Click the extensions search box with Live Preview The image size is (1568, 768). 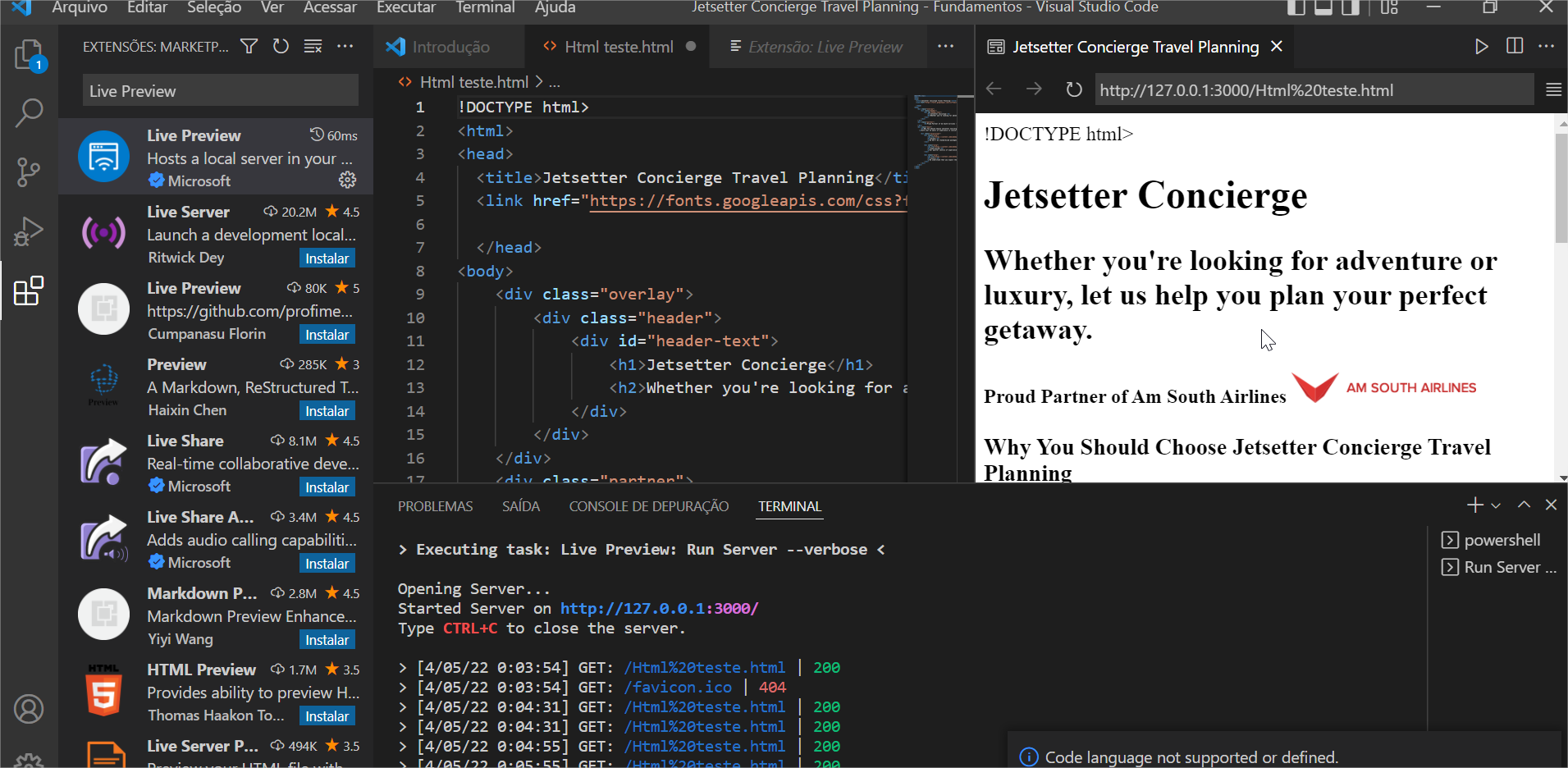tap(220, 91)
